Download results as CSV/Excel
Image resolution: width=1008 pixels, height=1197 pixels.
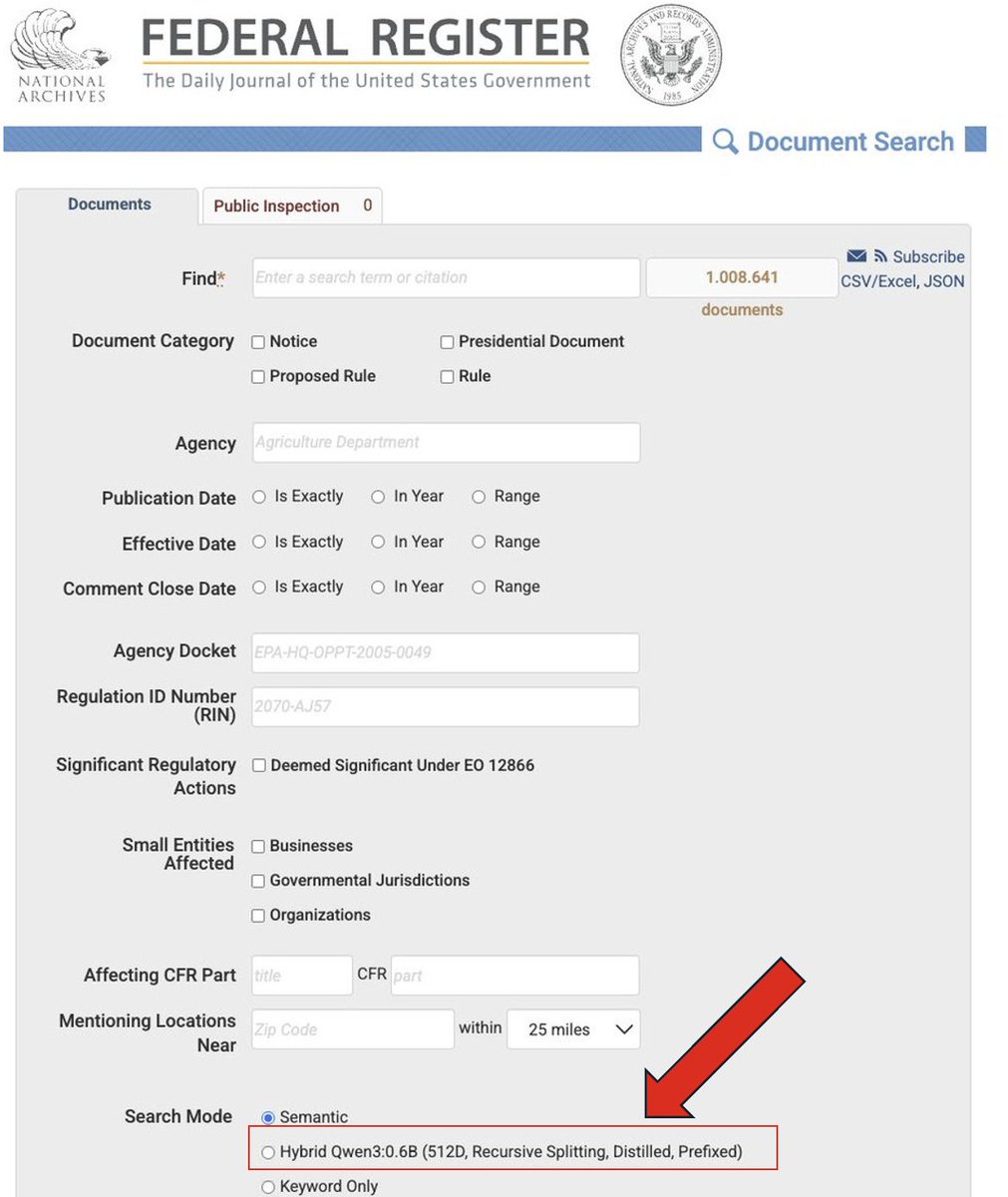pyautogui.click(x=877, y=281)
